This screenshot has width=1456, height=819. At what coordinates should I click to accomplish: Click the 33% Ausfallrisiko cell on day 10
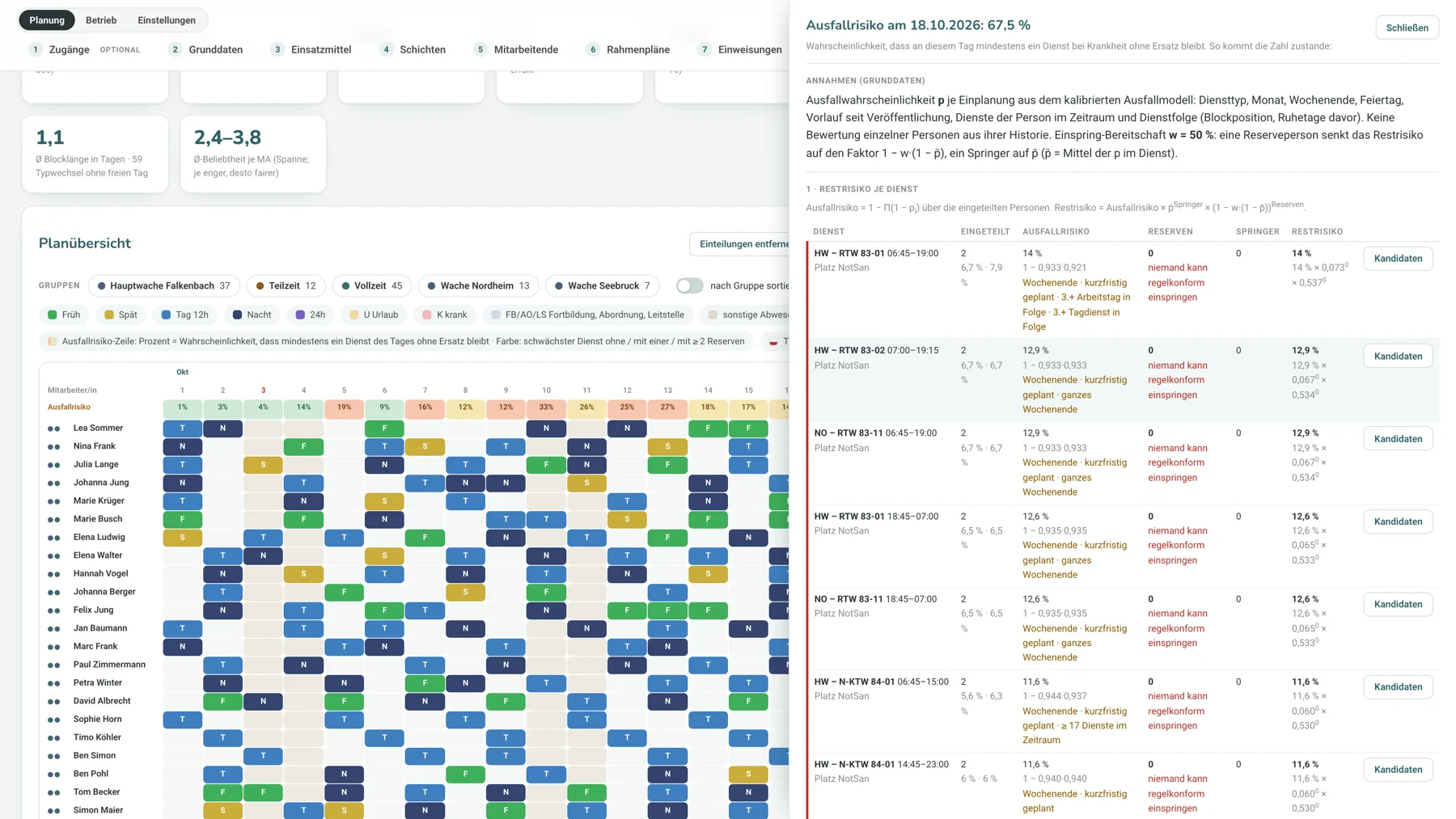click(x=546, y=407)
